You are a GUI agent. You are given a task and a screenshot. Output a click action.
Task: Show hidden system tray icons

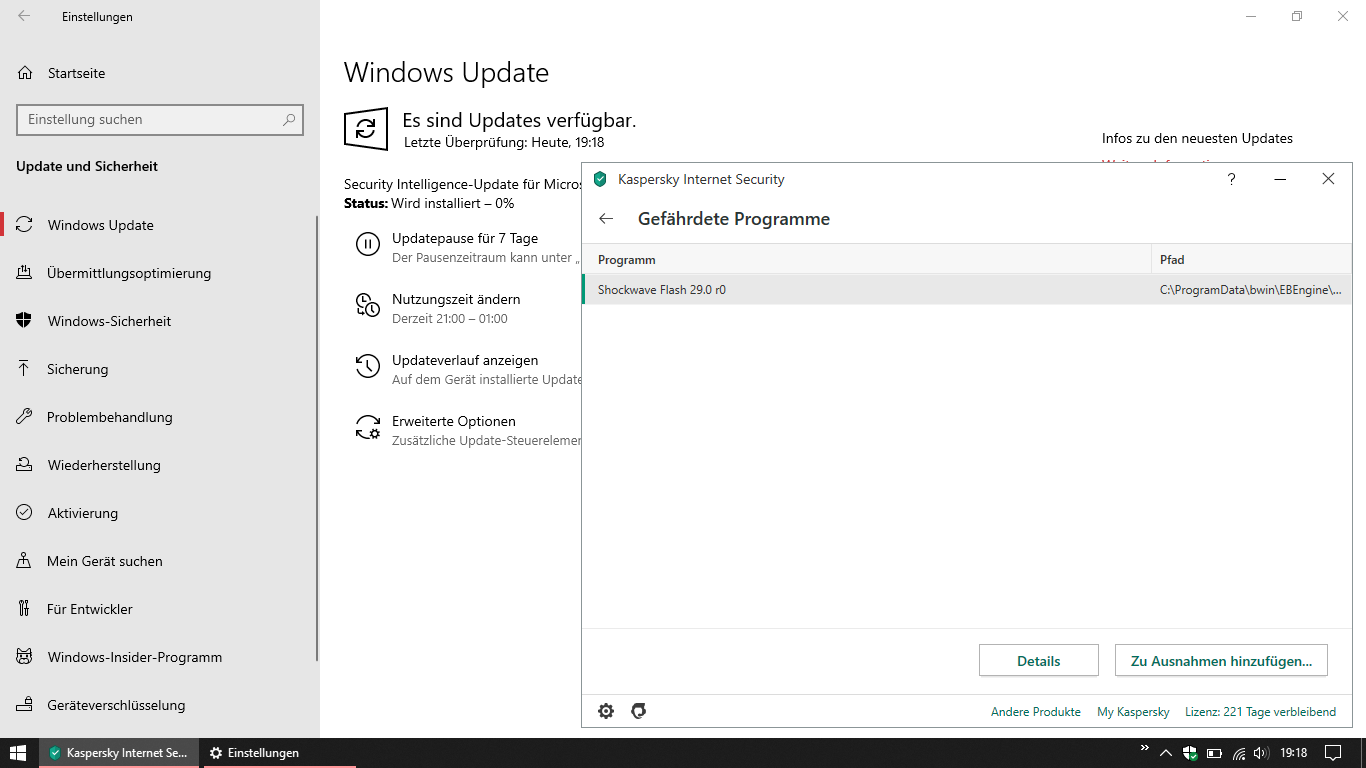1166,753
